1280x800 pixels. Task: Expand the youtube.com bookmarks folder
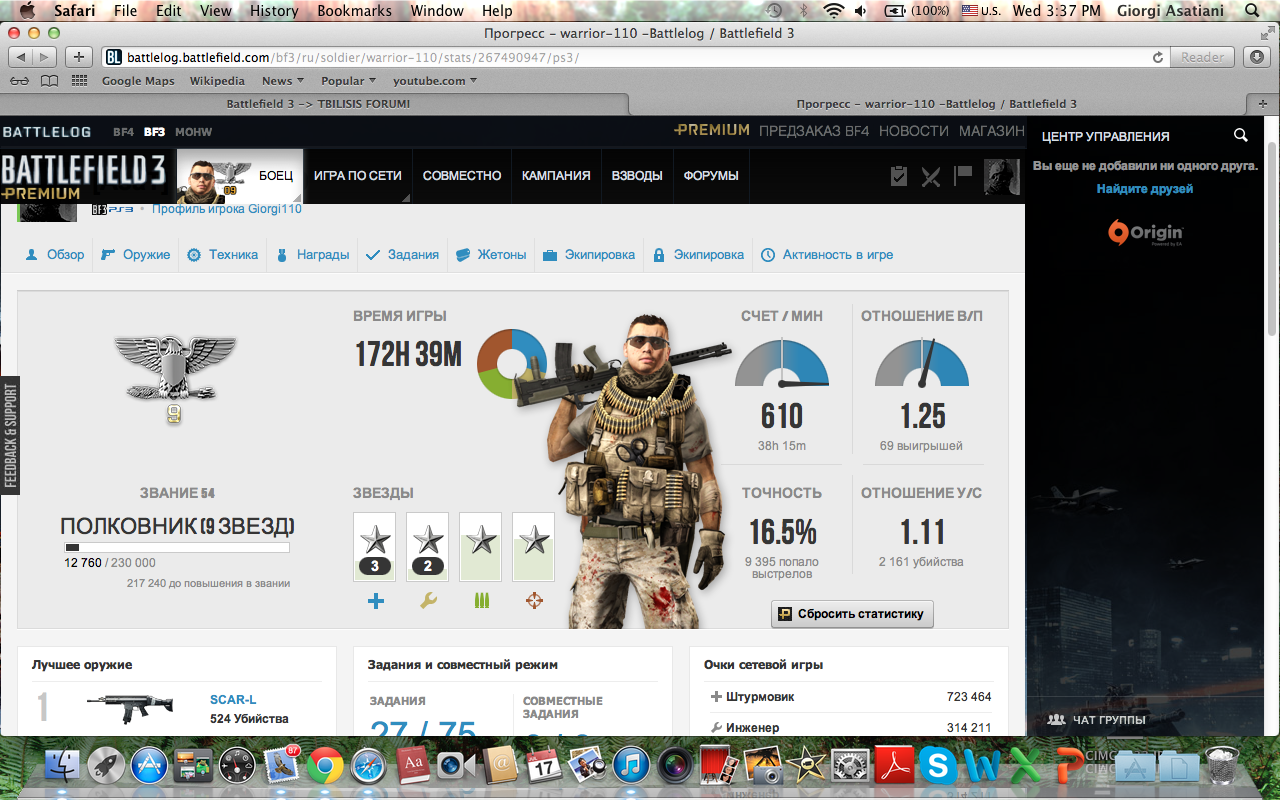(x=435, y=81)
